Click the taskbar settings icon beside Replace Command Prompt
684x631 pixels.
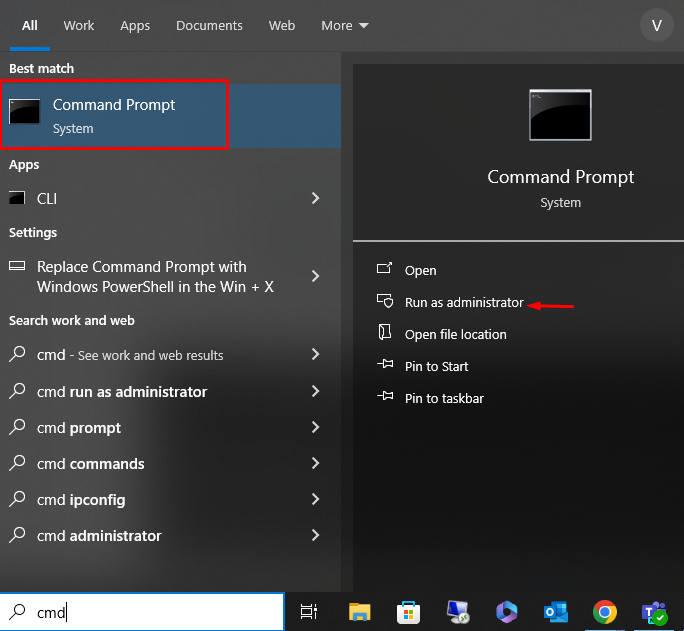[x=17, y=266]
